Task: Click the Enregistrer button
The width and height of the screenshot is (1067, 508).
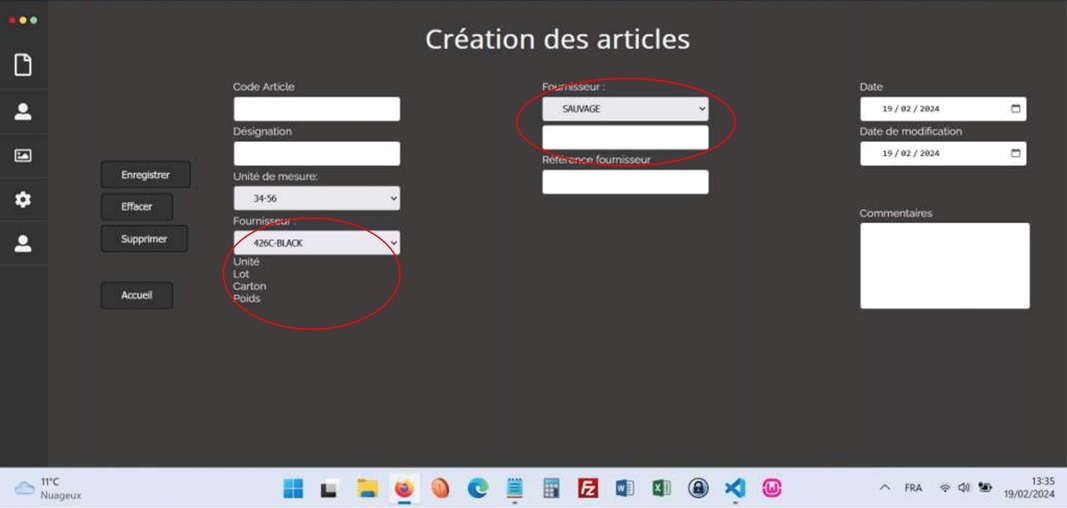Action: click(146, 175)
